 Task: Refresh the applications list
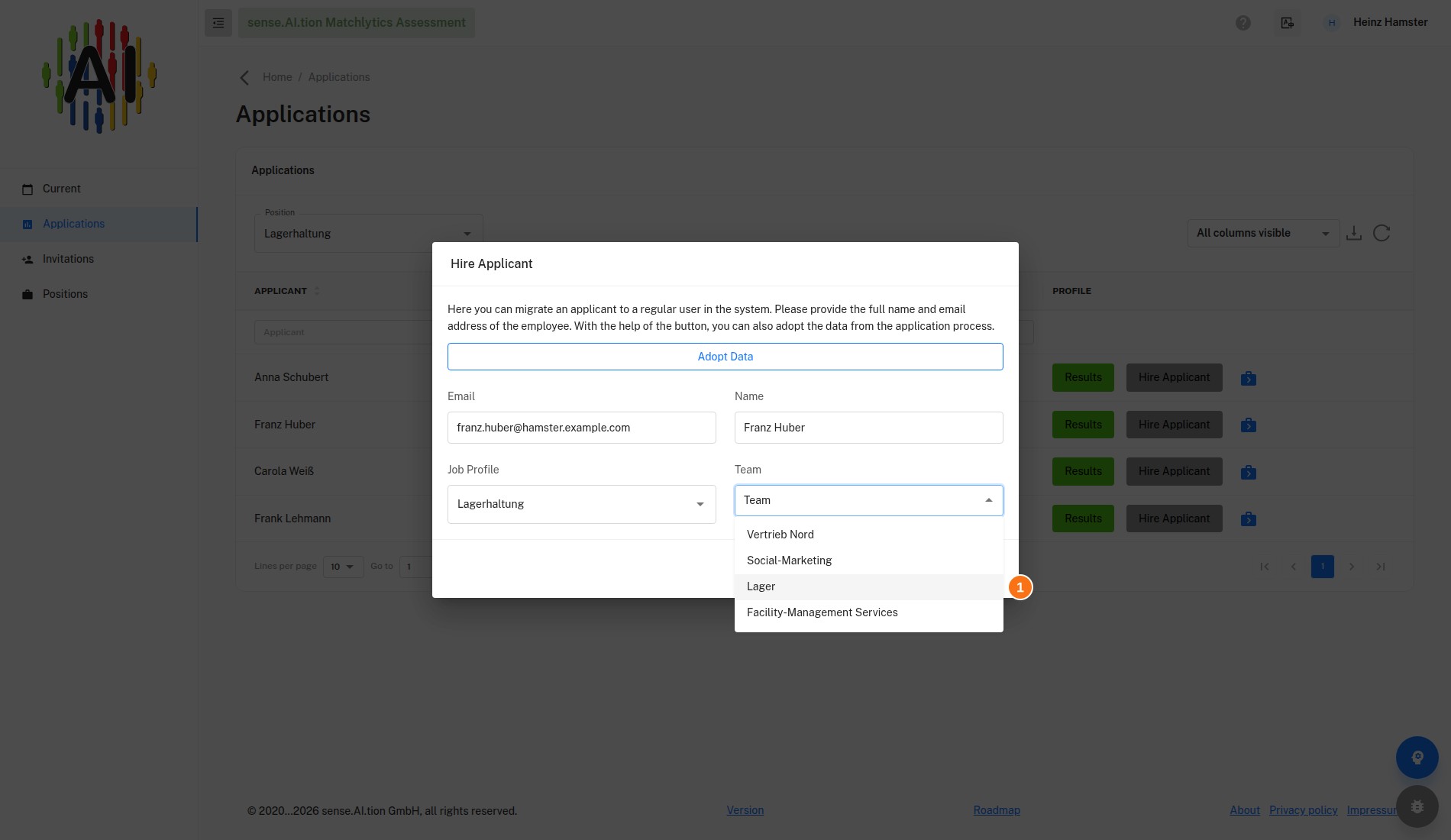click(x=1382, y=233)
